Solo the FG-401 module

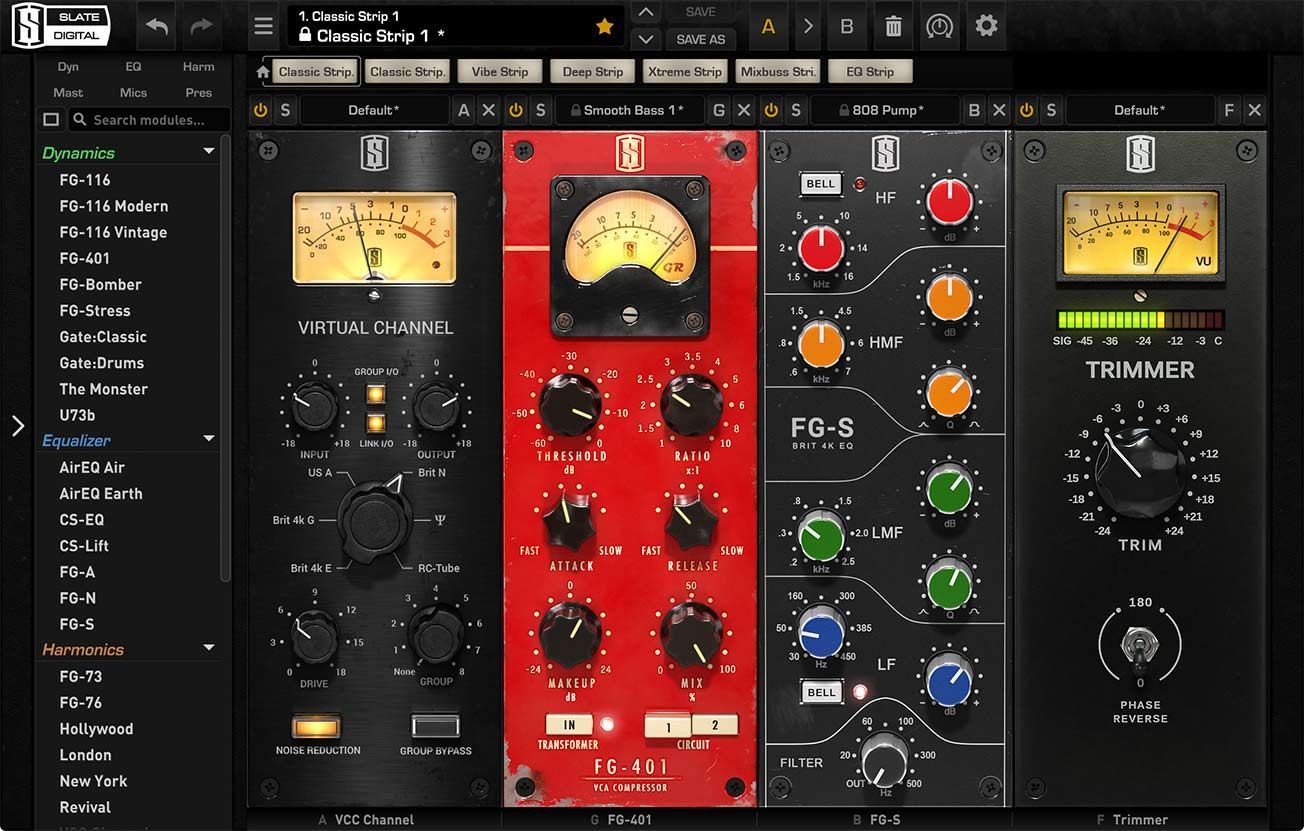pos(541,110)
